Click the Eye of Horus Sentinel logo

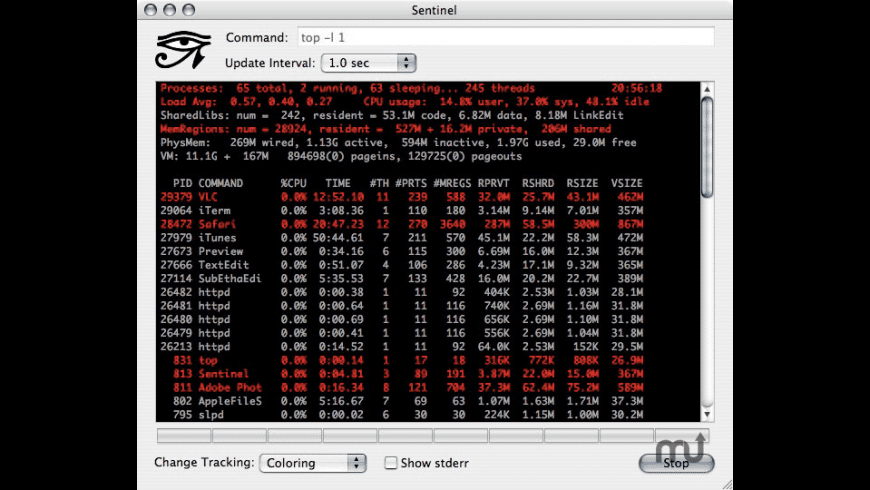(x=183, y=50)
